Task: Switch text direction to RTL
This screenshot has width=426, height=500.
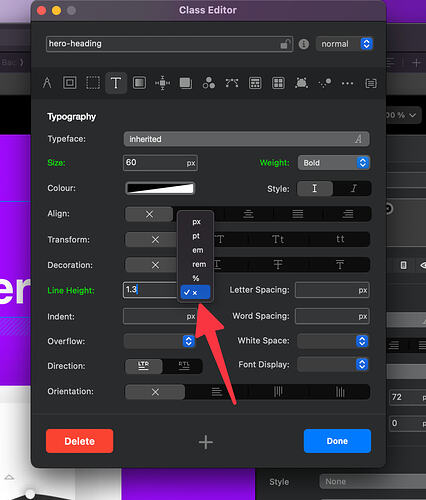Action: [x=183, y=366]
